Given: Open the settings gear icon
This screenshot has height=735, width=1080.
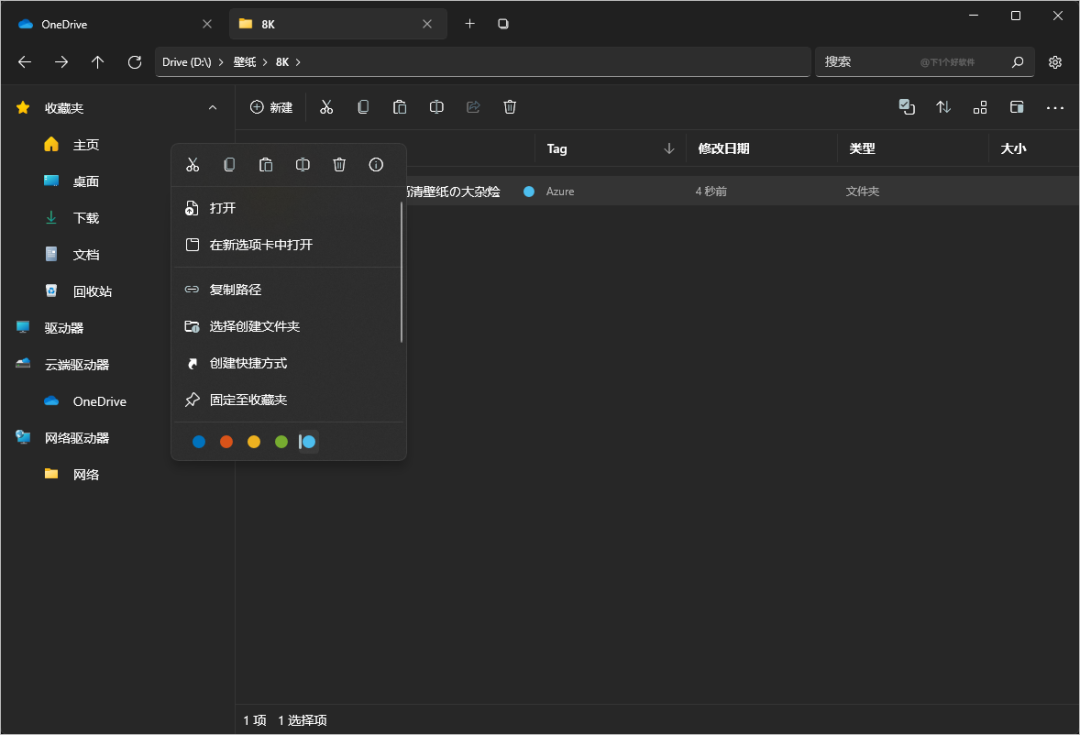Looking at the screenshot, I should (1055, 62).
